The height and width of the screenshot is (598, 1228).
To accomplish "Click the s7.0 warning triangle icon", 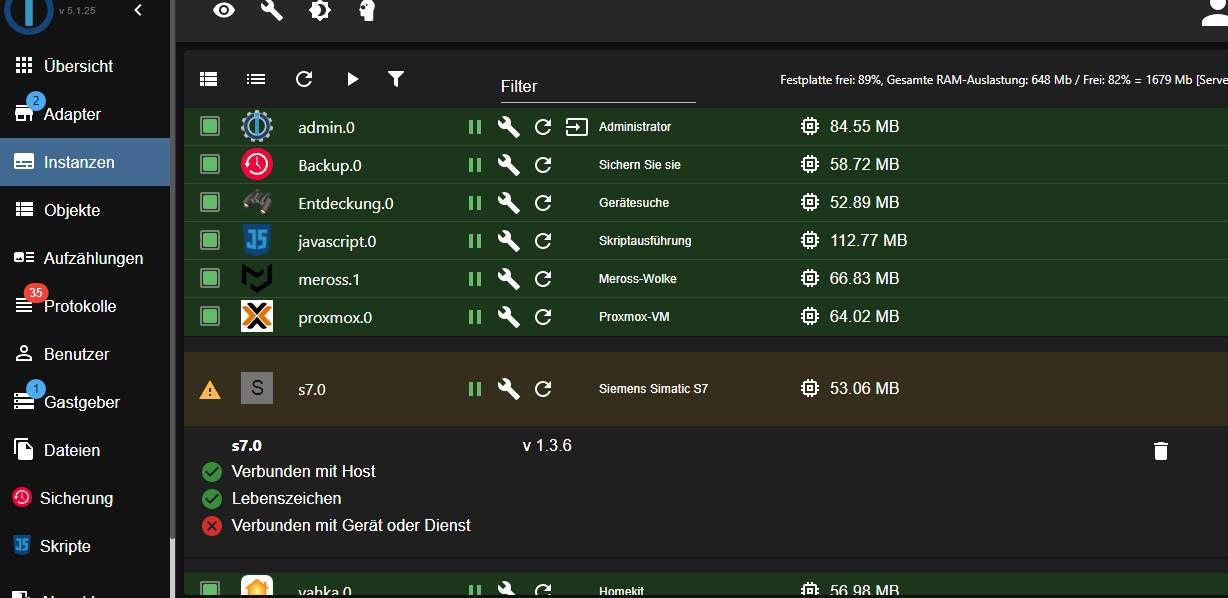I will coord(210,390).
